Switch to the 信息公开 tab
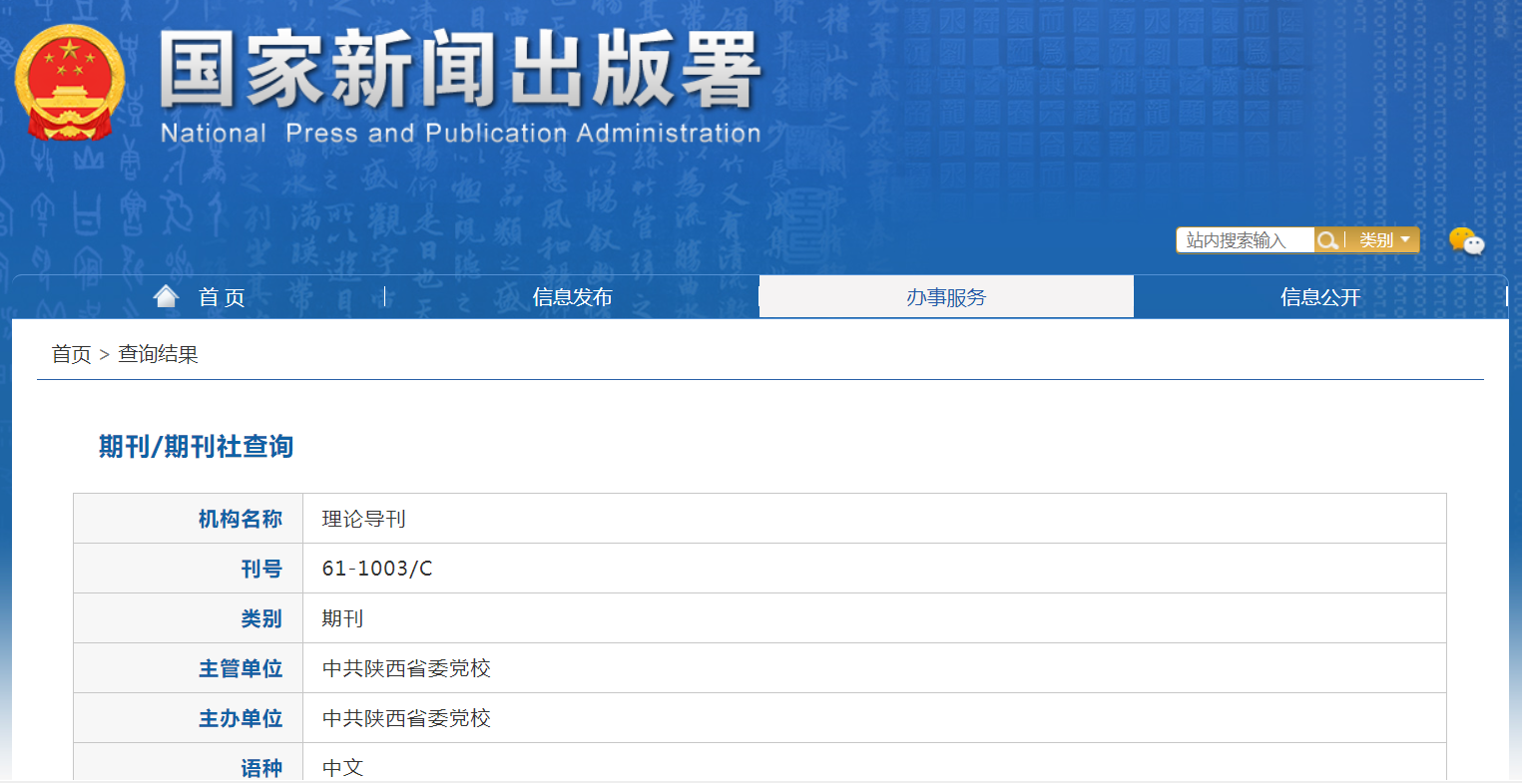The width and height of the screenshot is (1522, 784). click(1319, 295)
